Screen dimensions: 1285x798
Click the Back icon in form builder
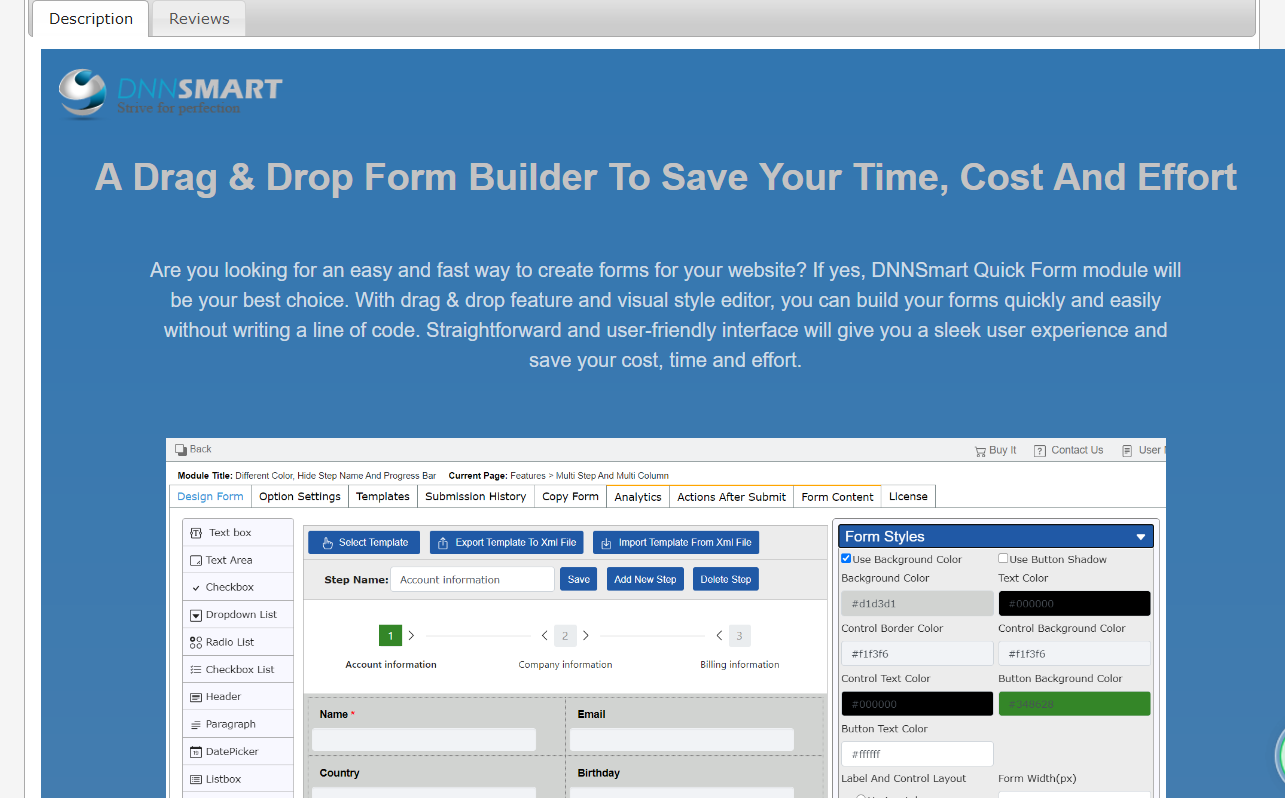click(x=181, y=450)
